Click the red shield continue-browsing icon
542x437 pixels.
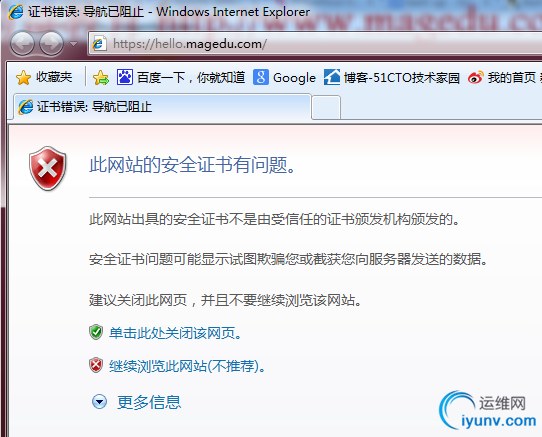coord(96,365)
